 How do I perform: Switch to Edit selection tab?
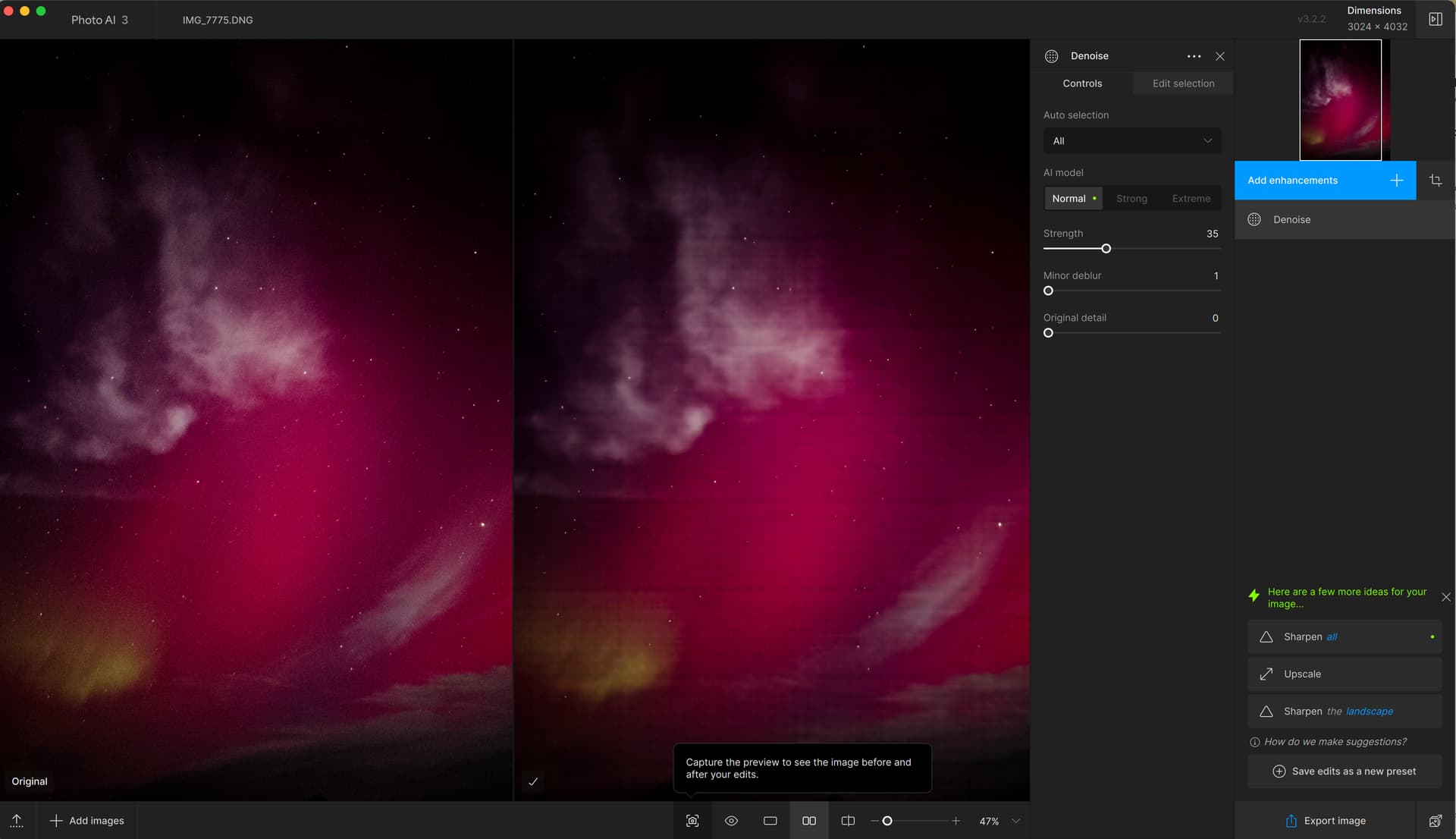[x=1183, y=83]
